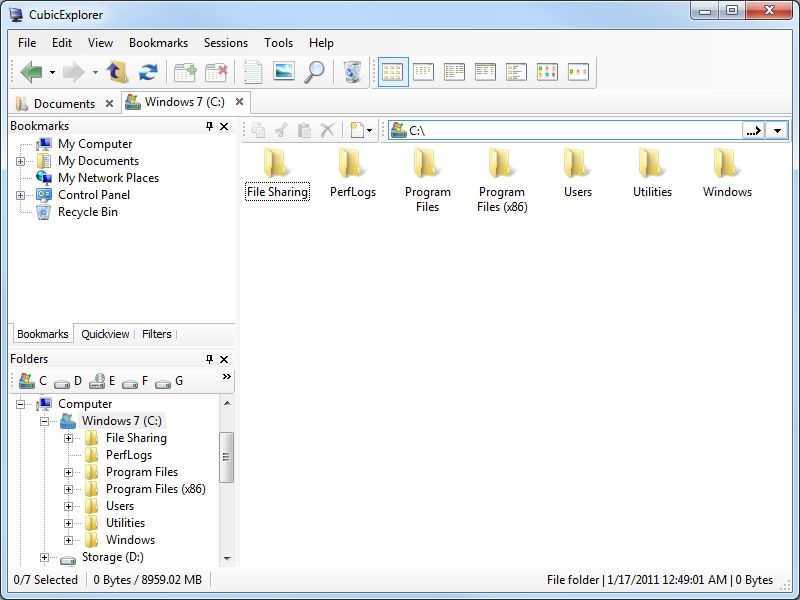
Task: Toggle pin on the Bookmarks panel
Action: (210, 127)
